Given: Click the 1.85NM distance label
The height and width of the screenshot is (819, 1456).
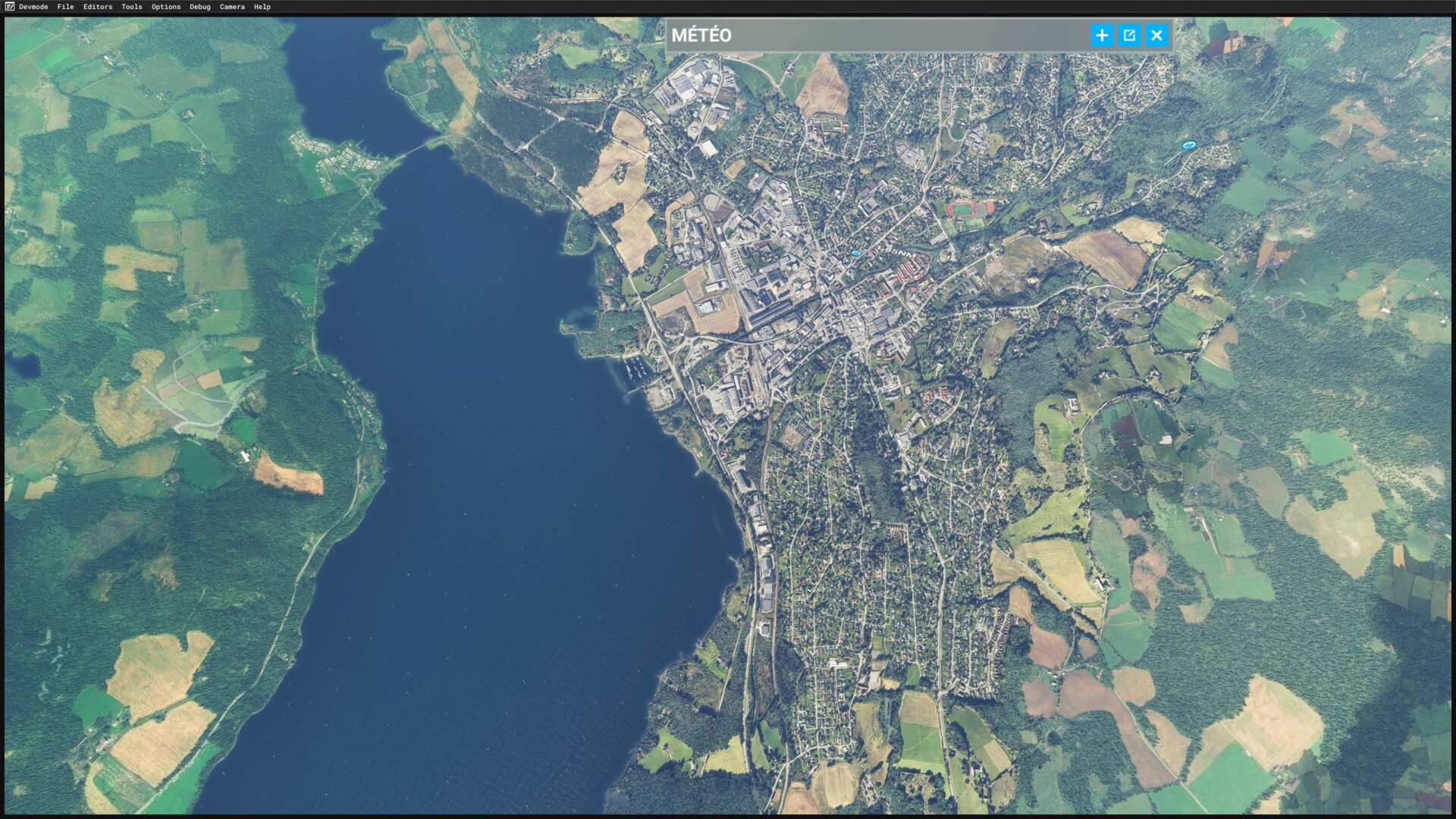Looking at the screenshot, I should coord(896,252).
